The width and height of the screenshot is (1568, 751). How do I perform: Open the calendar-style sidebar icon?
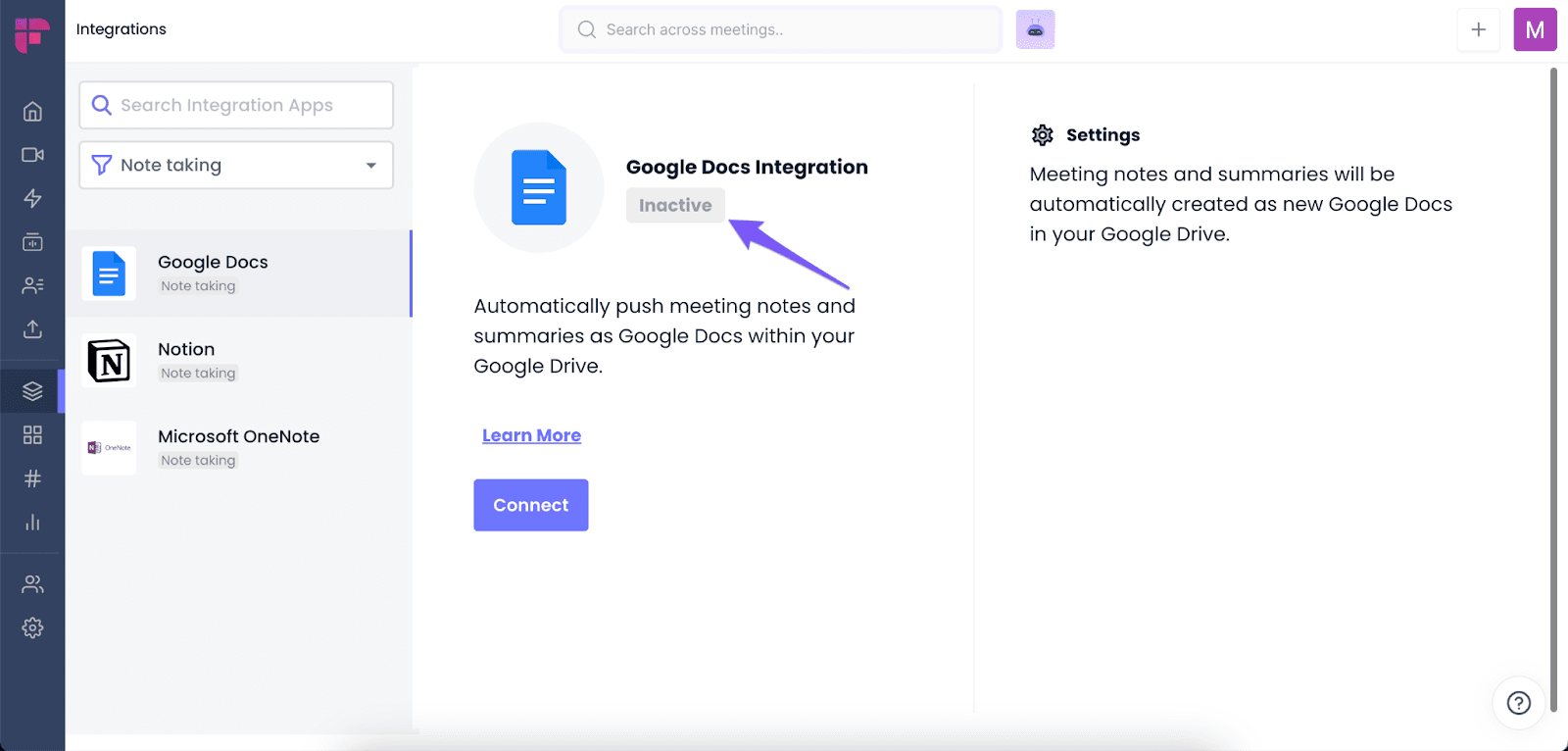coord(32,242)
